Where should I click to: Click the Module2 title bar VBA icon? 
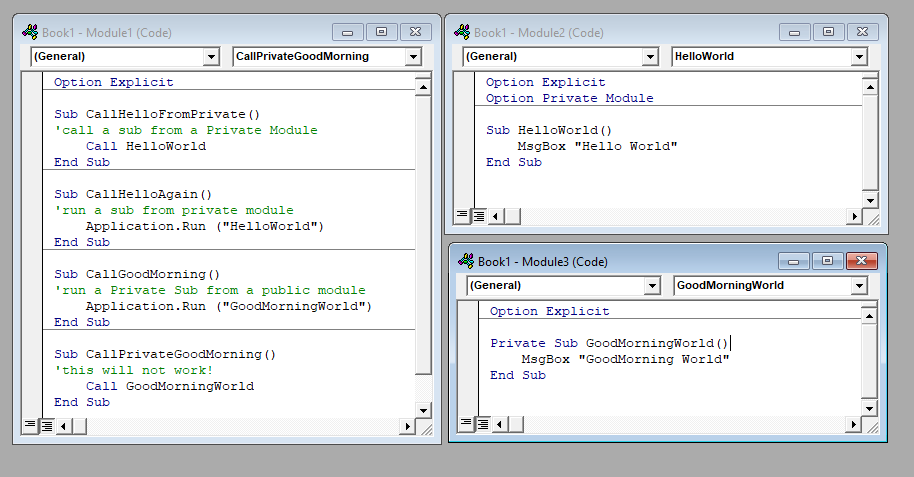[462, 32]
